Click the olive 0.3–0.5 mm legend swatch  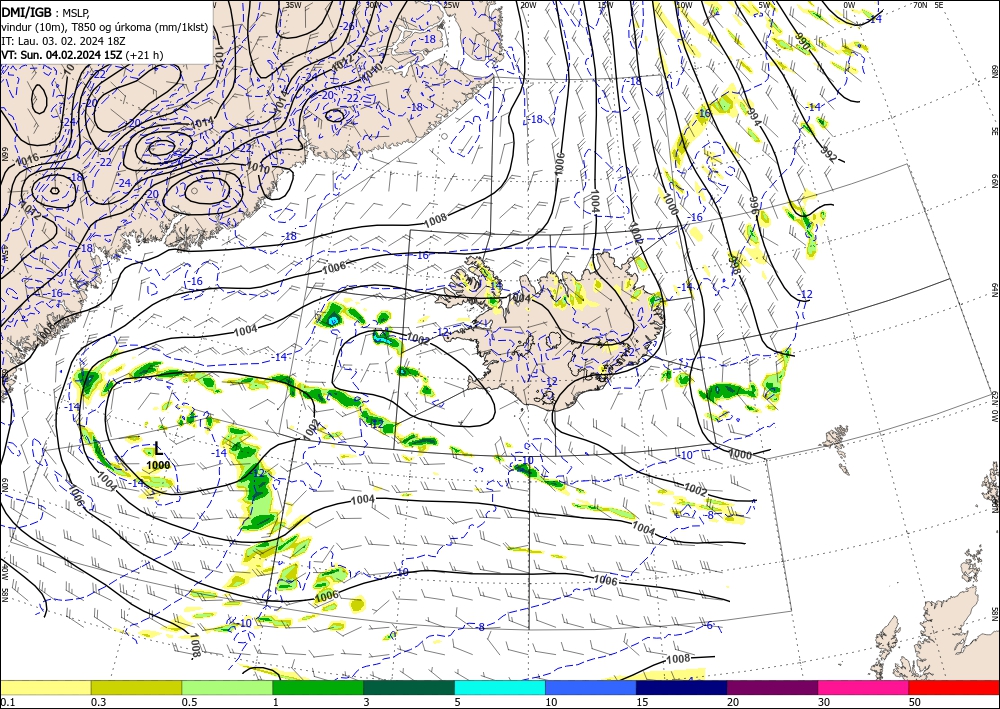[x=136, y=687]
